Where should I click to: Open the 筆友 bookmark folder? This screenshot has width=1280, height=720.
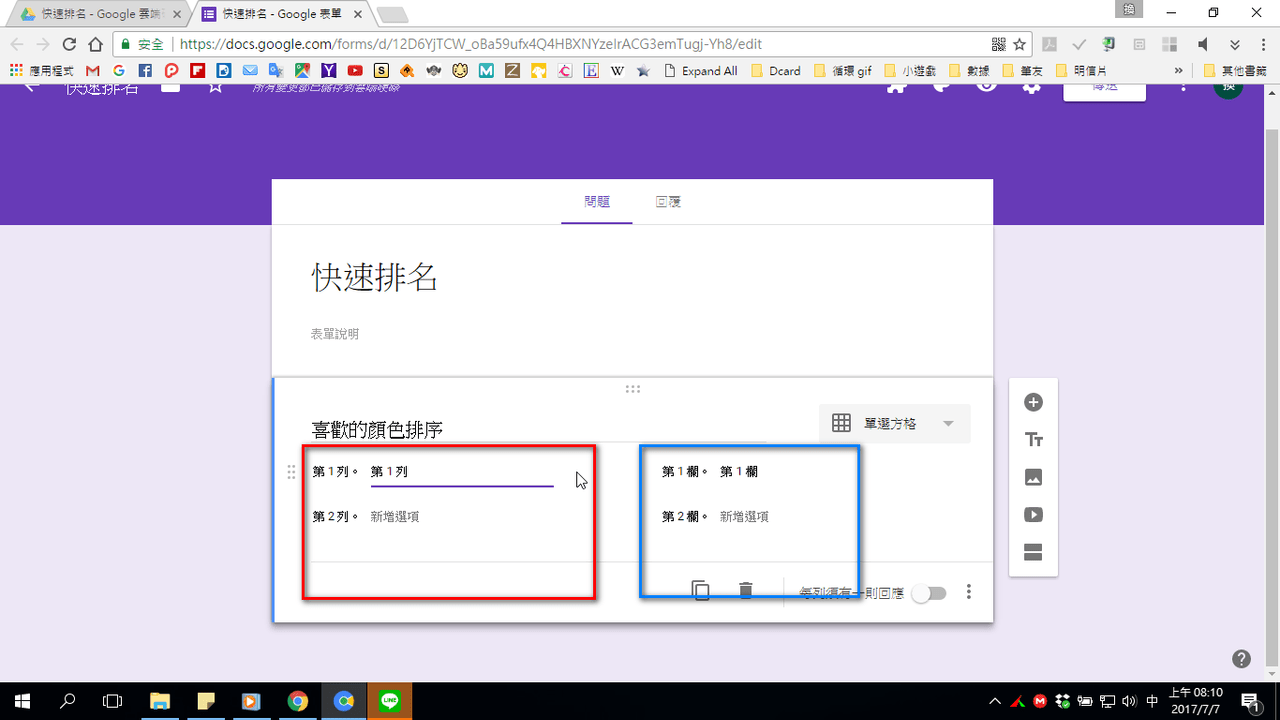coord(1021,71)
